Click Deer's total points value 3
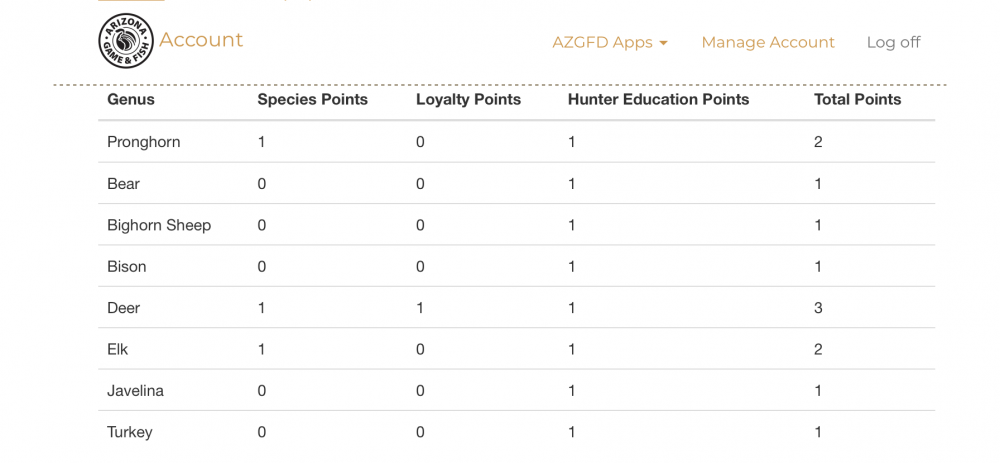The width and height of the screenshot is (1000, 463). tap(818, 308)
